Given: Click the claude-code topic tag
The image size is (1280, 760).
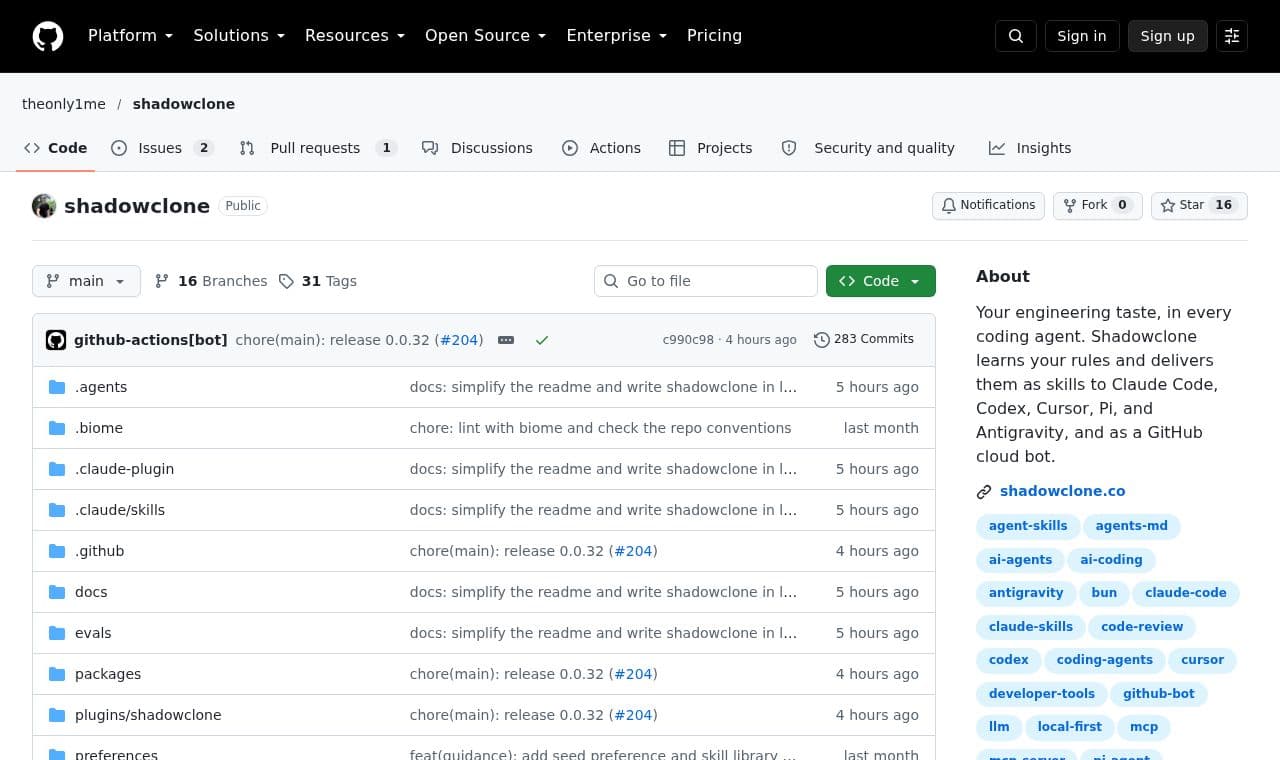Looking at the screenshot, I should (x=1186, y=593).
